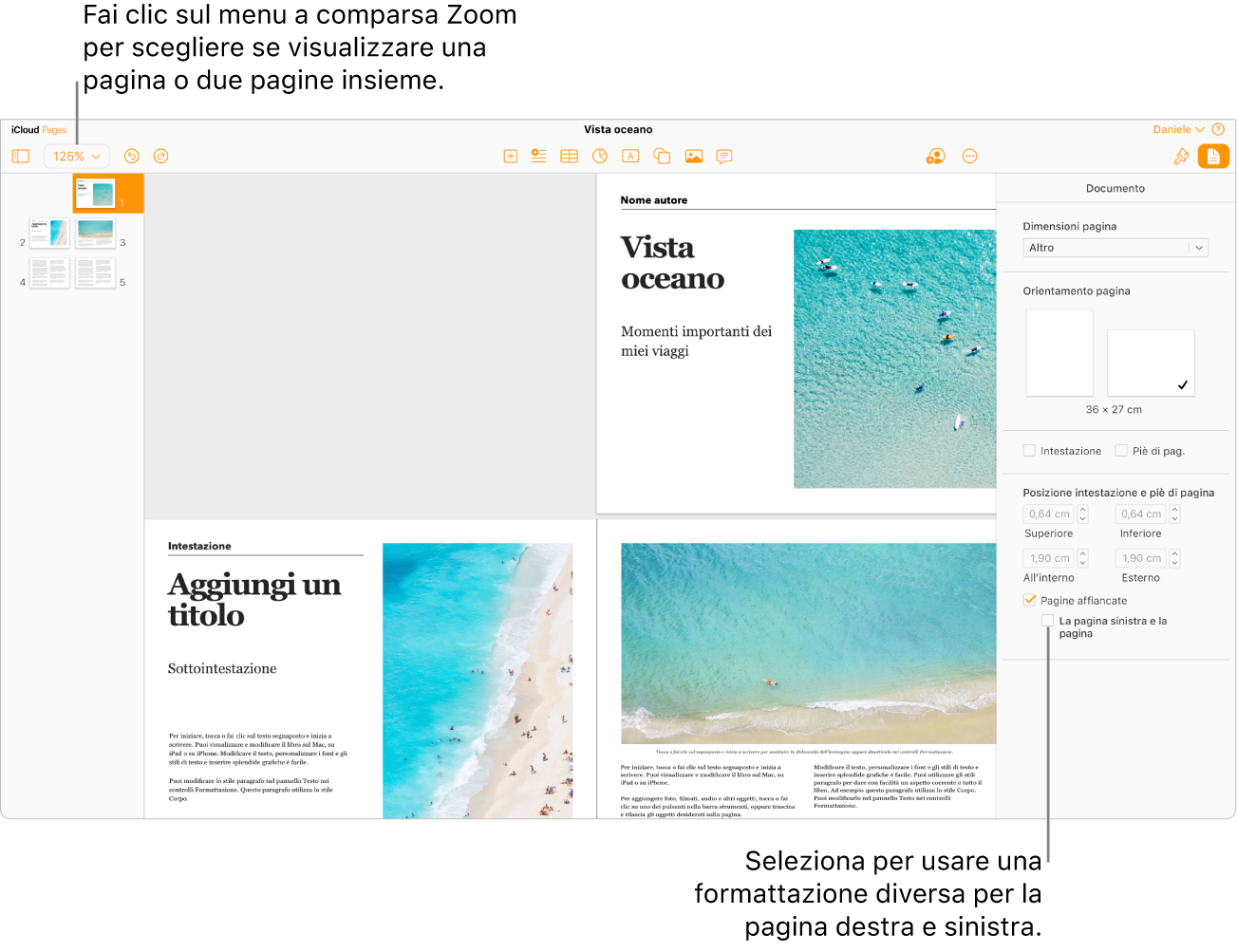Click the Superiore margin field
This screenshot has width=1237, height=952.
[1049, 513]
